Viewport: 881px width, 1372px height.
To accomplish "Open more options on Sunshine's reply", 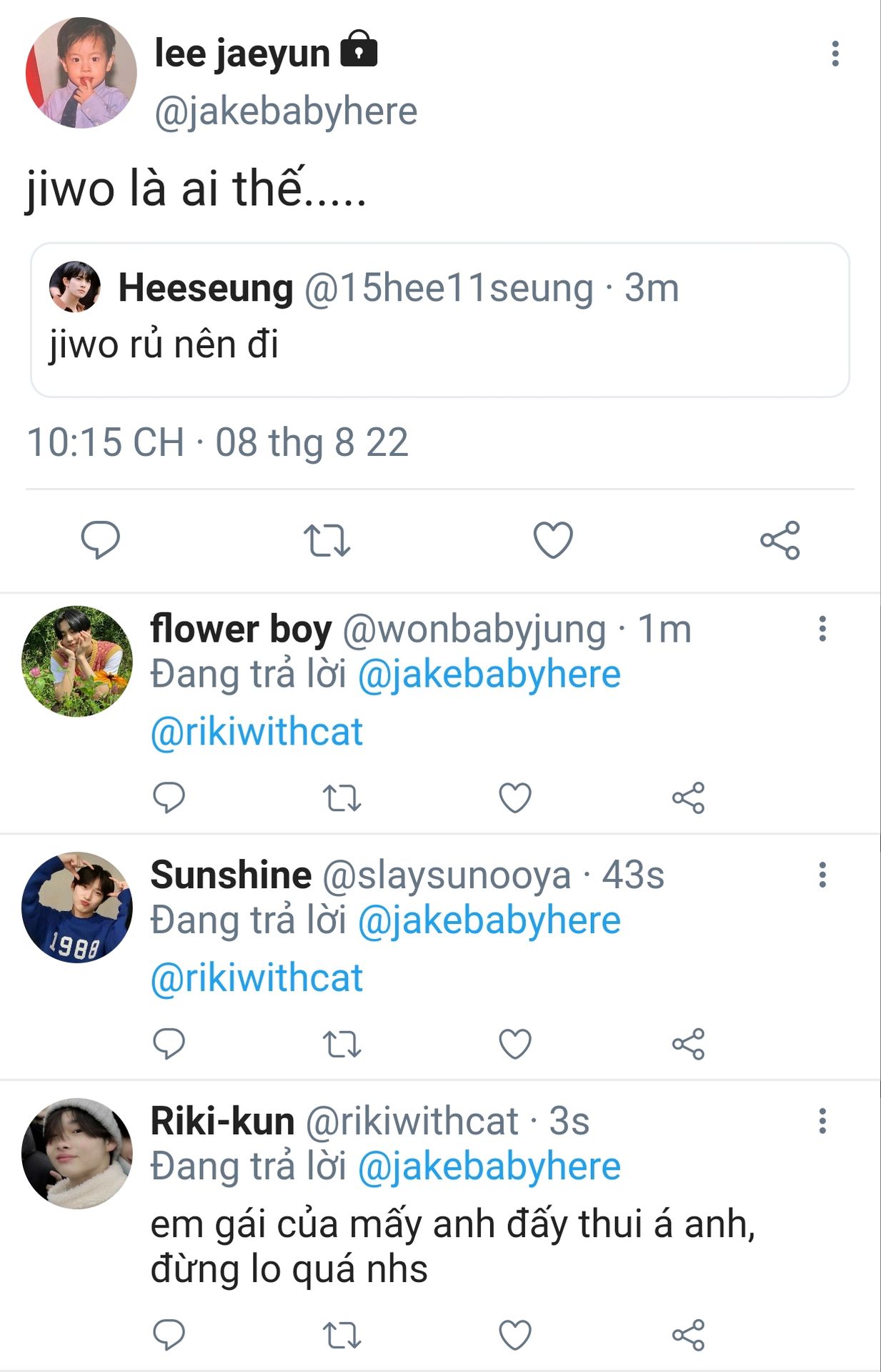I will (x=822, y=875).
